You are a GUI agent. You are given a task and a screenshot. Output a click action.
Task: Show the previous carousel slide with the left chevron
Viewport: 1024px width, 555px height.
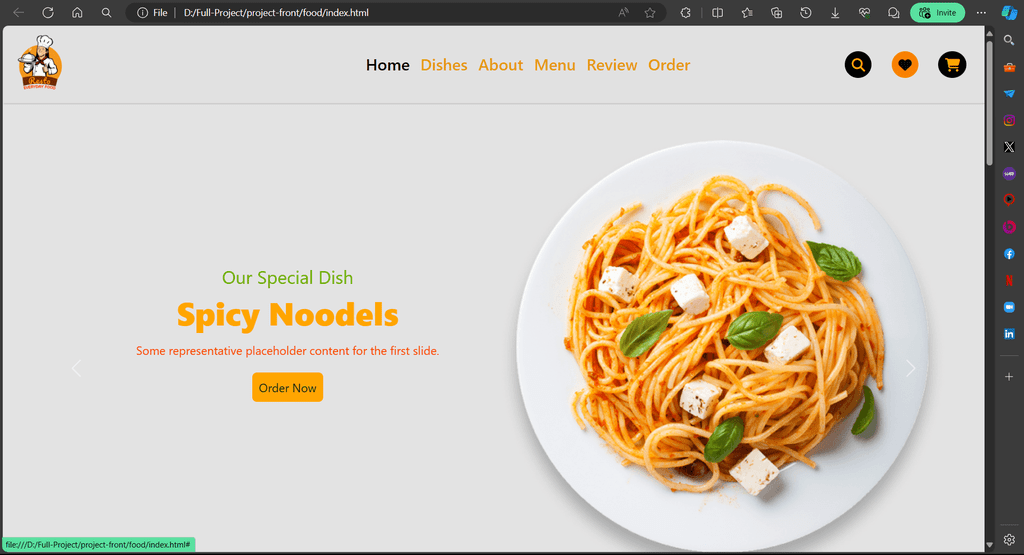(x=76, y=368)
